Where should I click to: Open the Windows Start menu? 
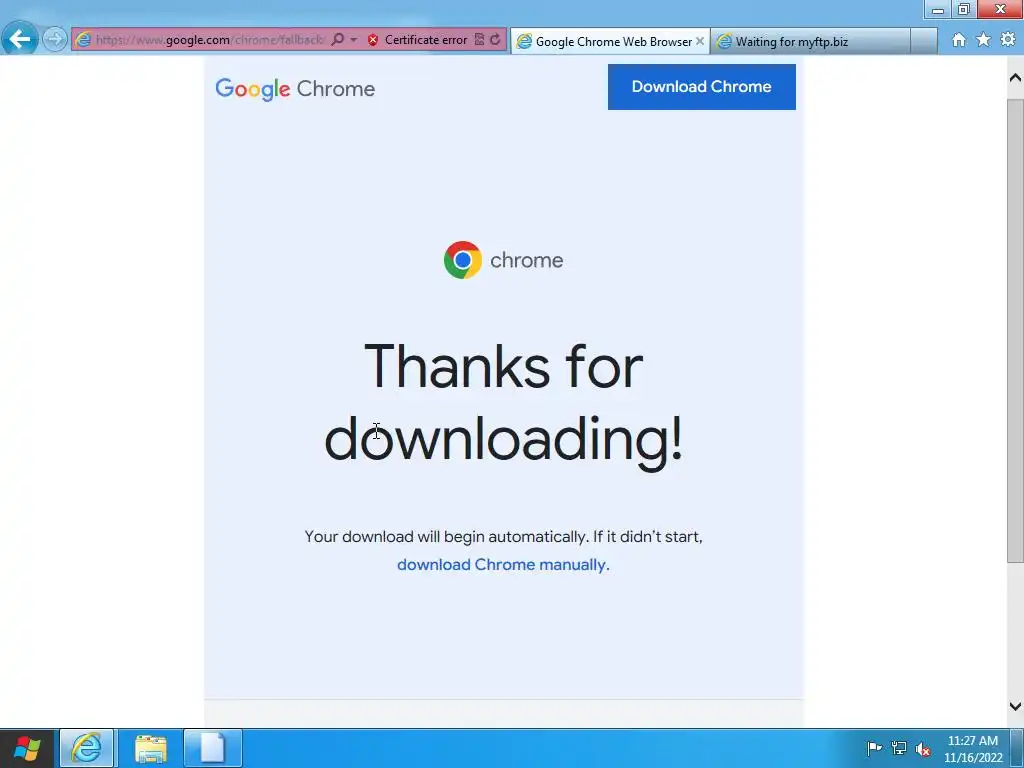click(27, 748)
